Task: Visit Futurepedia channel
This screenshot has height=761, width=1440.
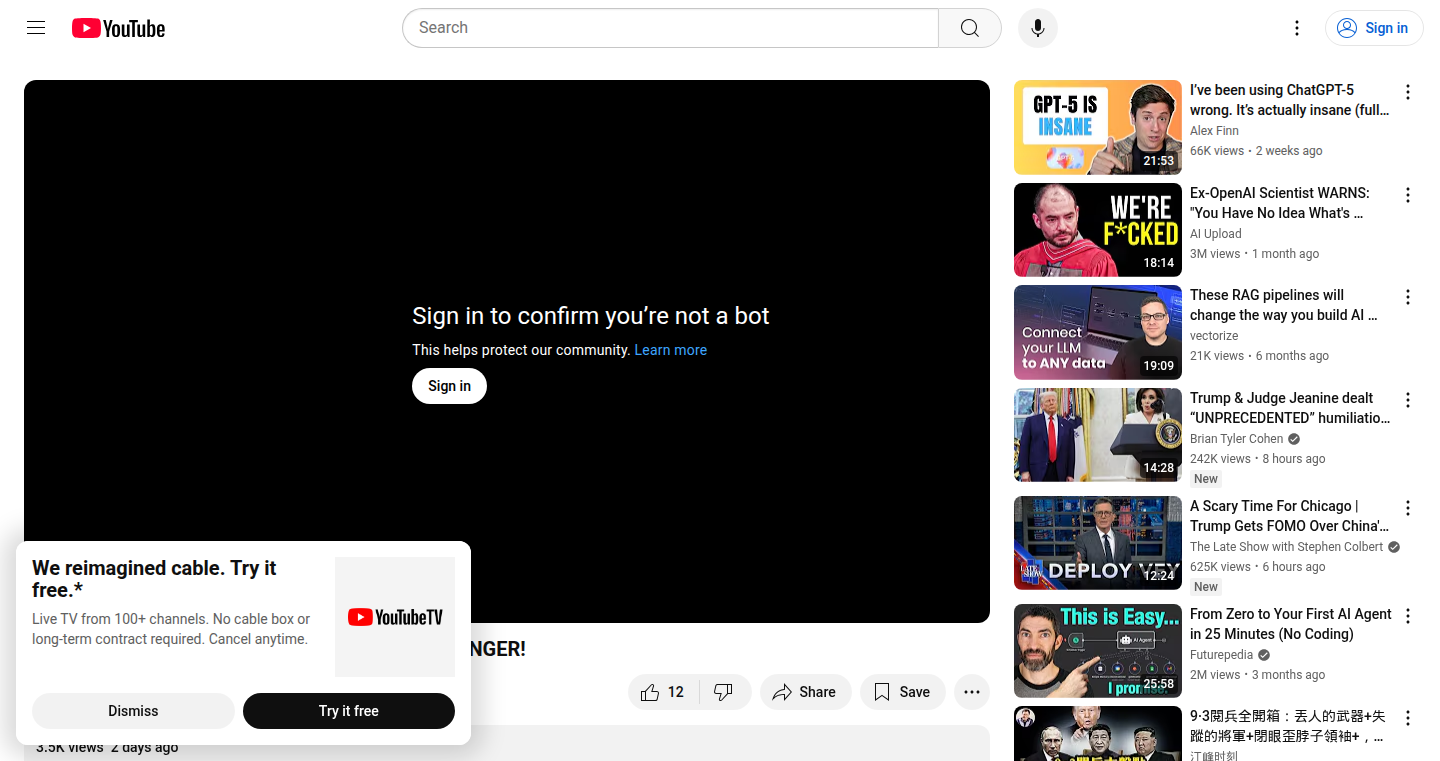Action: (x=1223, y=655)
